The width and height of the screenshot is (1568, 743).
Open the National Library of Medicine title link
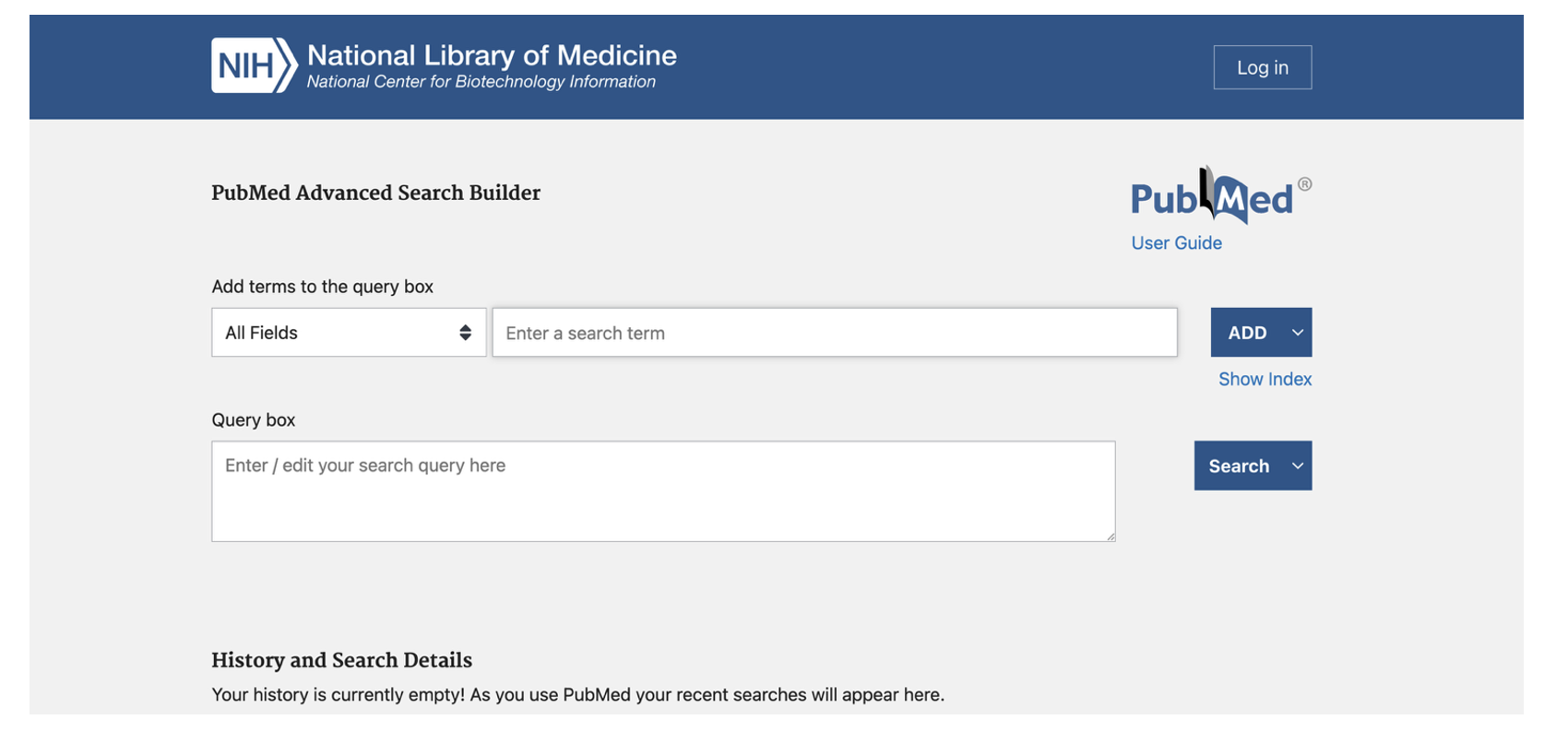pos(492,55)
